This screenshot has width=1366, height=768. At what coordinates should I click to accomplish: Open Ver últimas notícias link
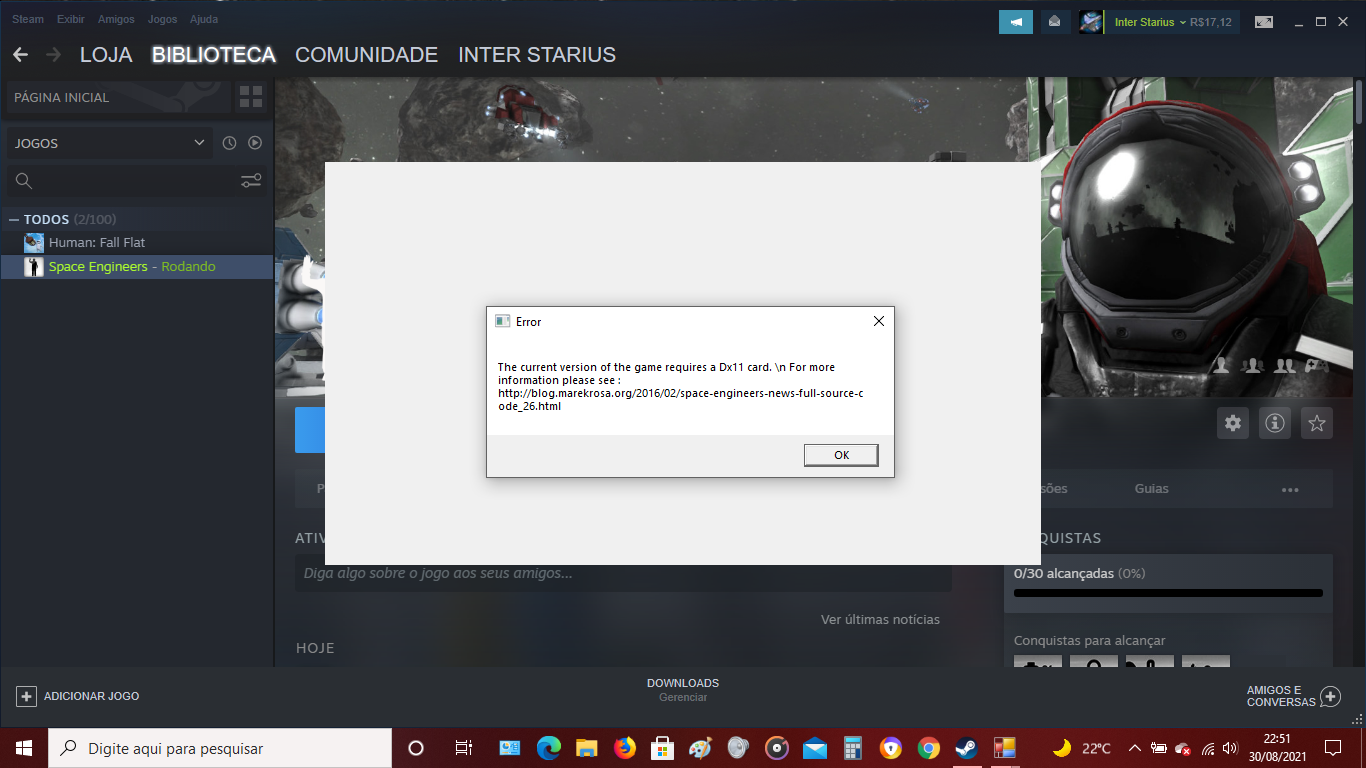(880, 620)
